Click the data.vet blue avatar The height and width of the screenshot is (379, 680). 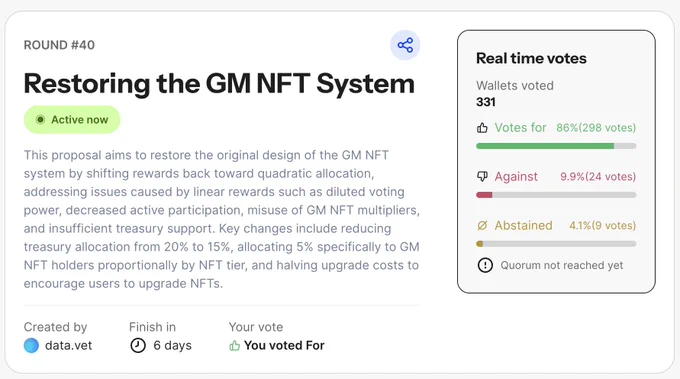pos(31,346)
